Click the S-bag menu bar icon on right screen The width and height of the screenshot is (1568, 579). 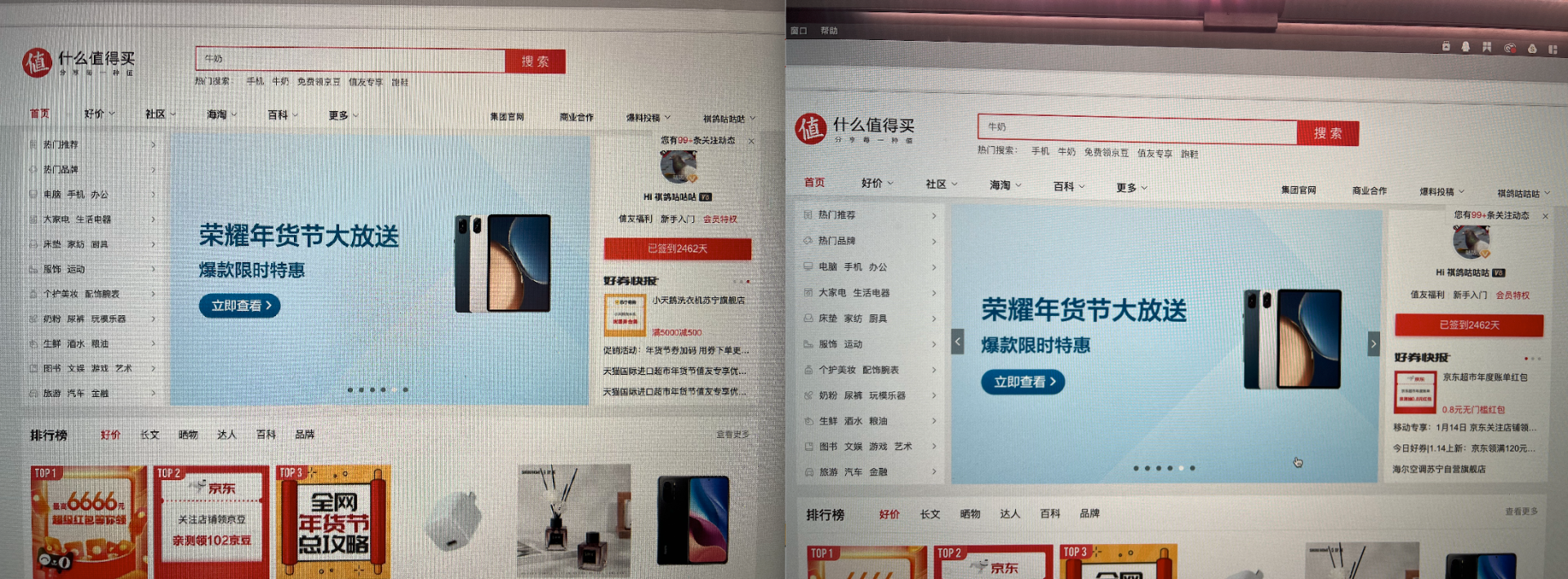coord(1532,49)
